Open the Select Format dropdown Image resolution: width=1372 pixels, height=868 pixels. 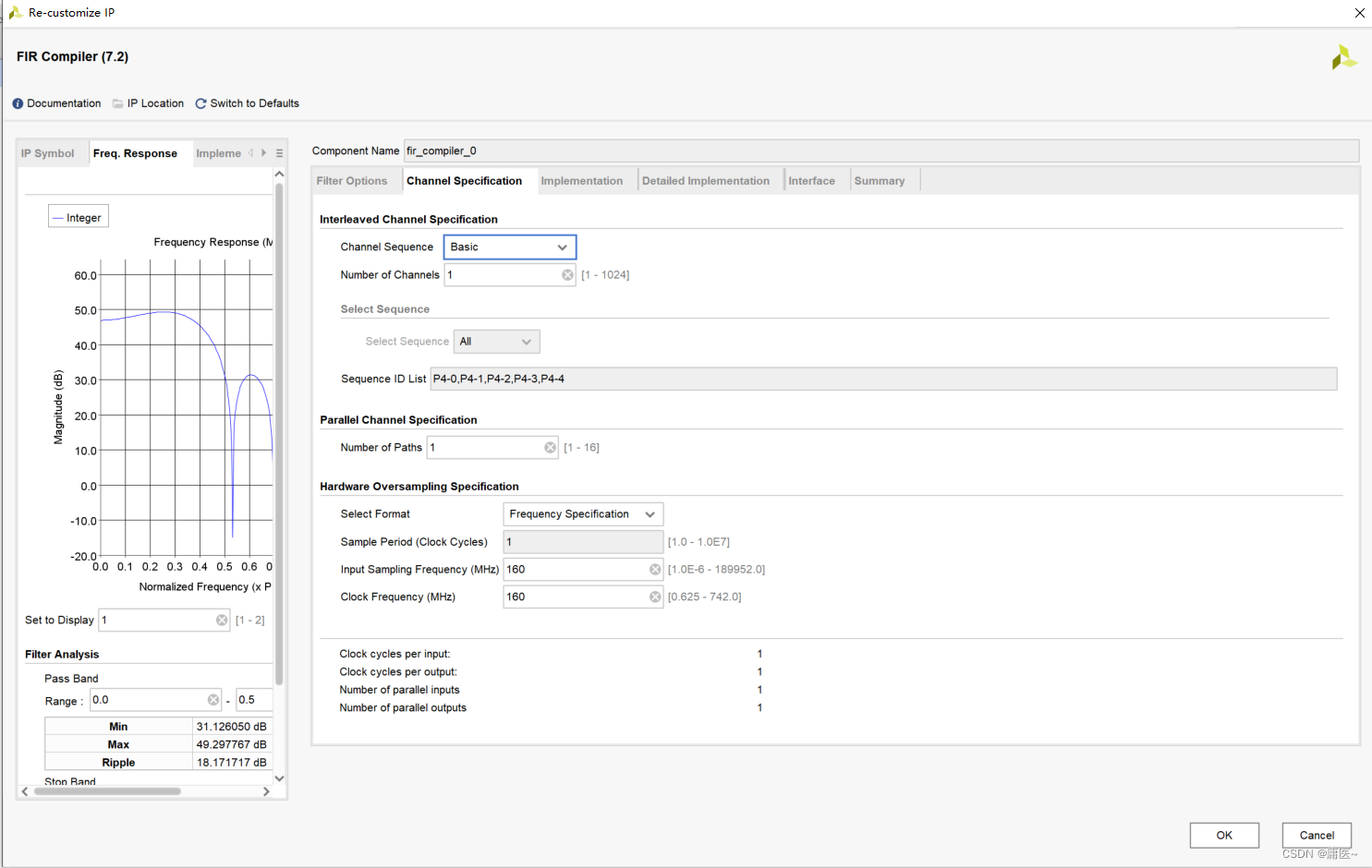tap(583, 514)
